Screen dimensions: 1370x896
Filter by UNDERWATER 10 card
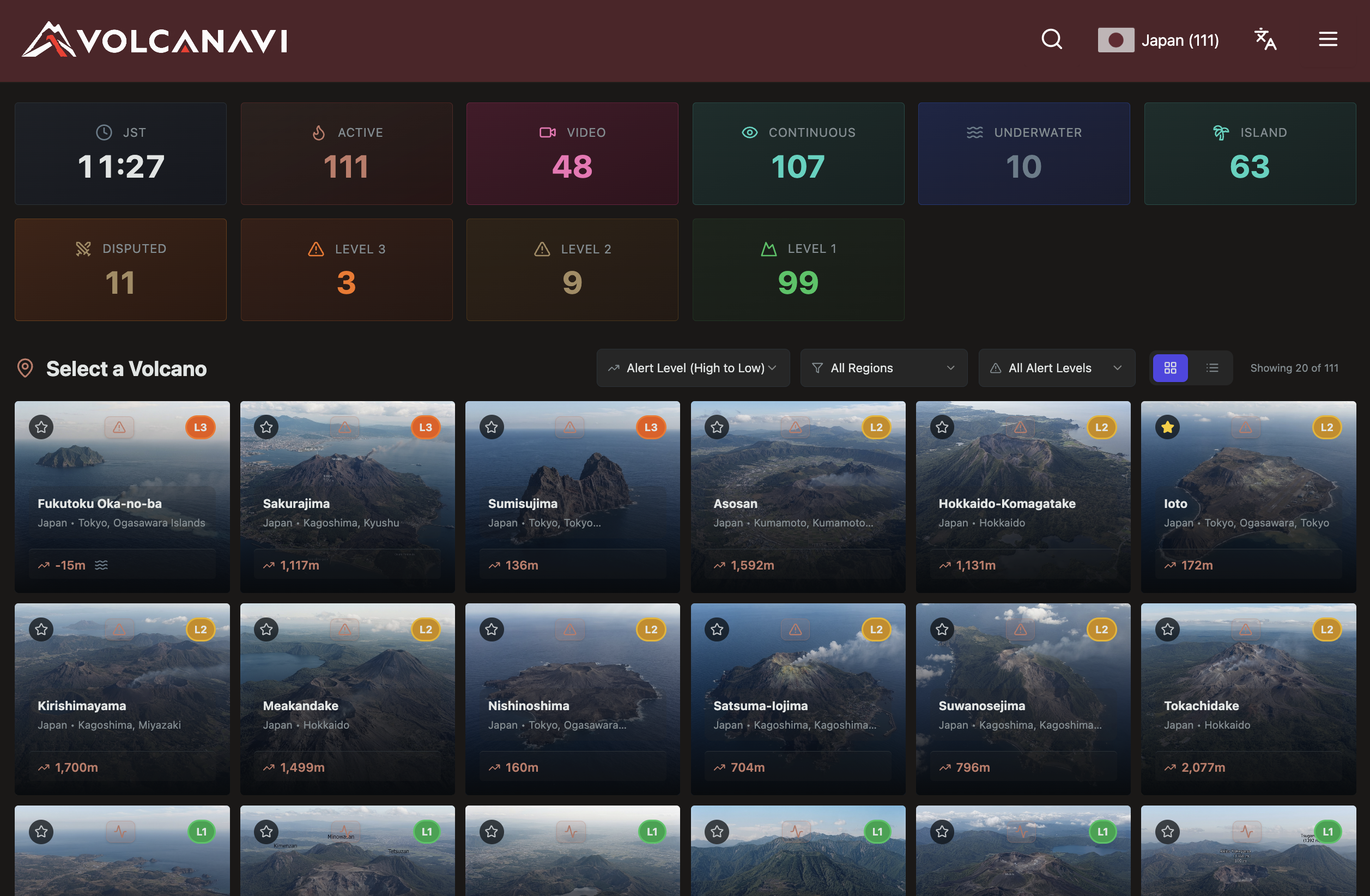pos(1024,154)
